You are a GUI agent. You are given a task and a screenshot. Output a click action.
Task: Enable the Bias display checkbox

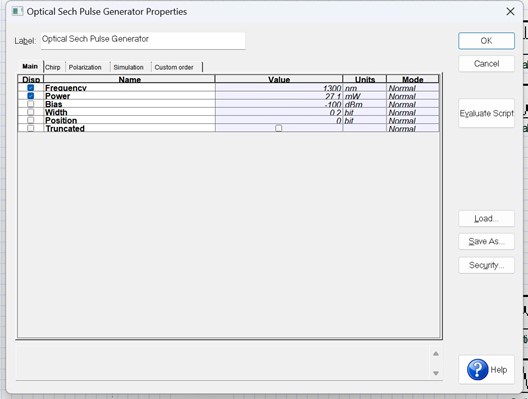click(x=31, y=104)
